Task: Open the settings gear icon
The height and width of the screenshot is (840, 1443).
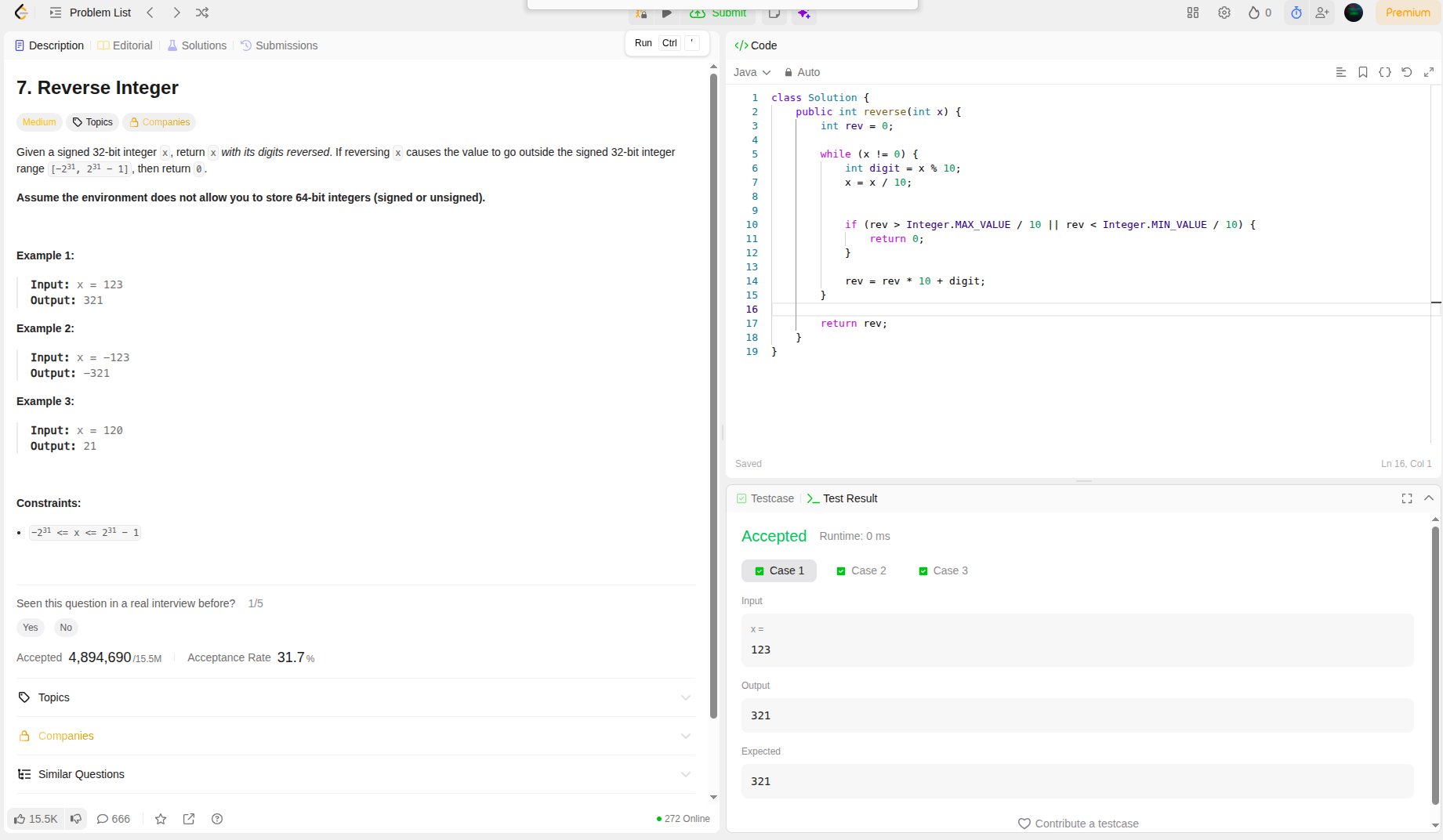Action: pyautogui.click(x=1224, y=13)
